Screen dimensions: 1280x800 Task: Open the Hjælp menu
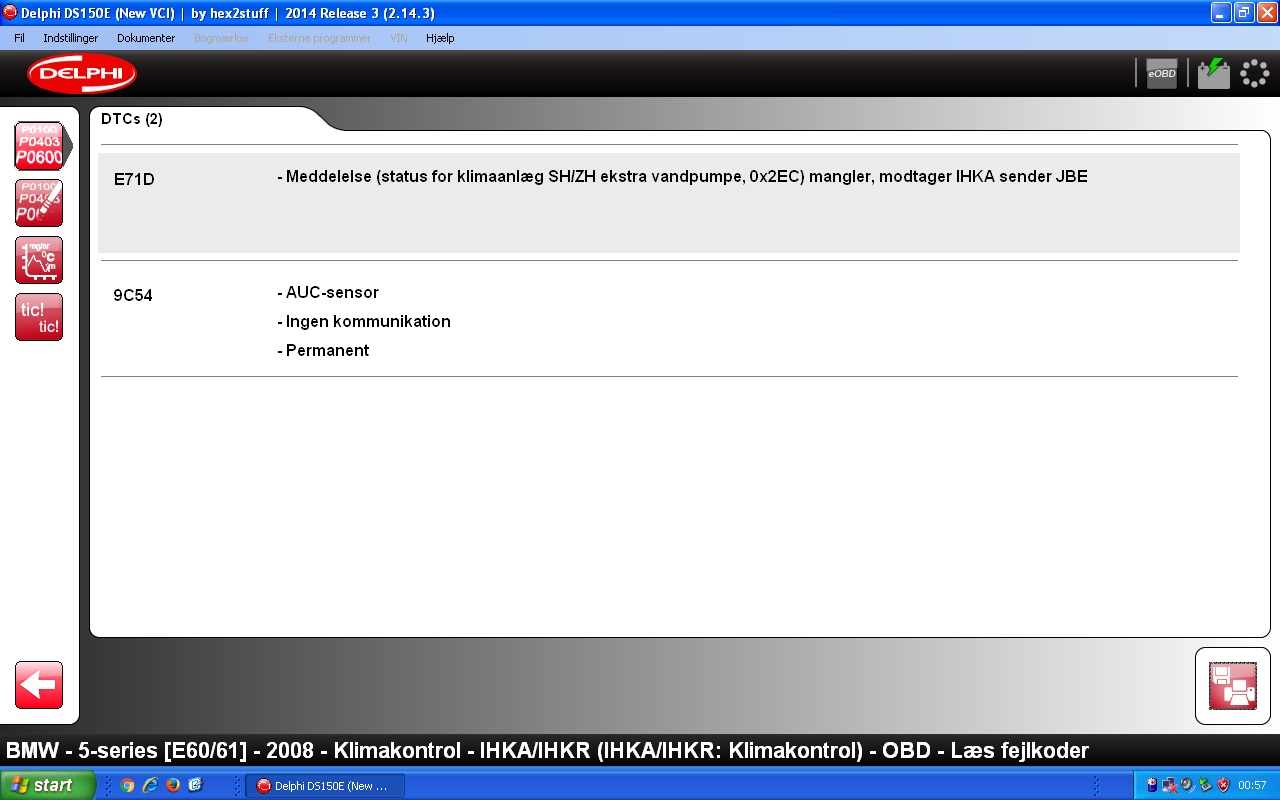tap(440, 38)
